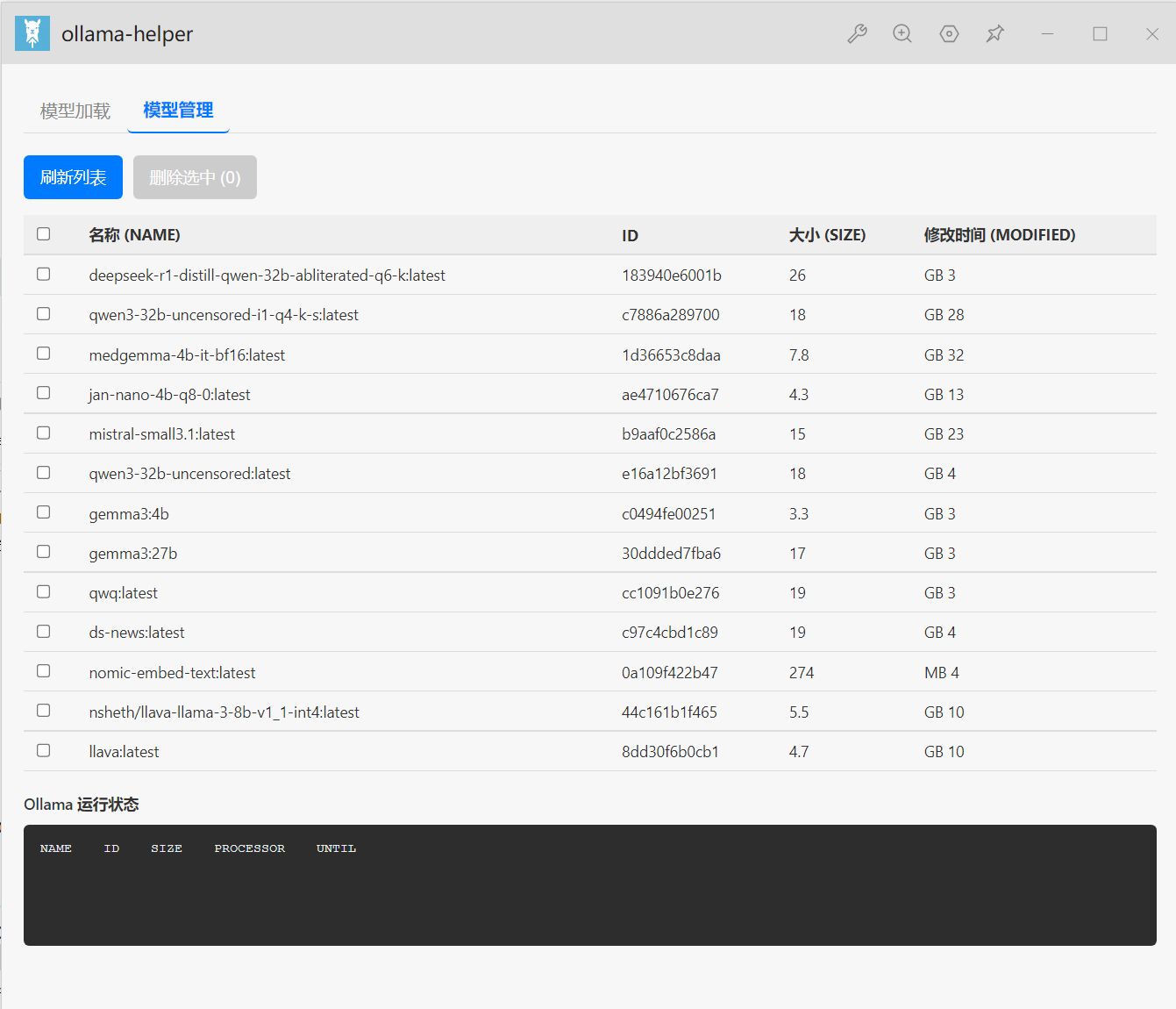This screenshot has width=1176, height=1009.
Task: Click model ID 0a109f422b47
Action: (x=670, y=673)
